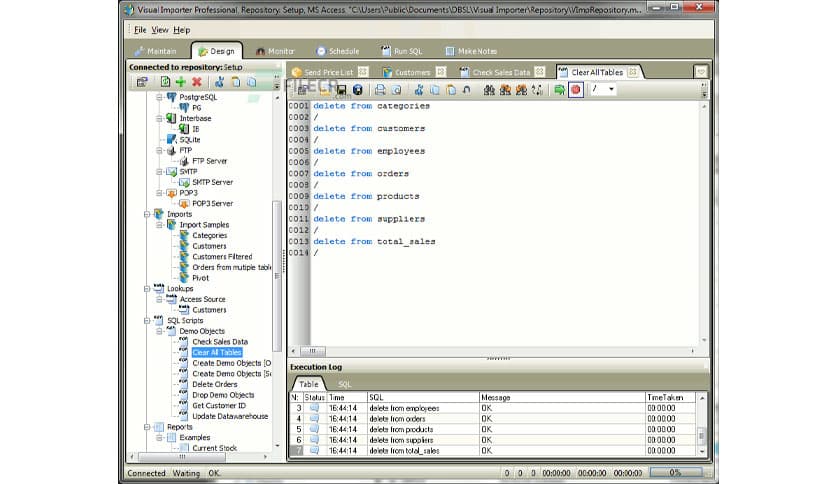
Task: Close the Send Price List tab
Action: click(x=363, y=71)
